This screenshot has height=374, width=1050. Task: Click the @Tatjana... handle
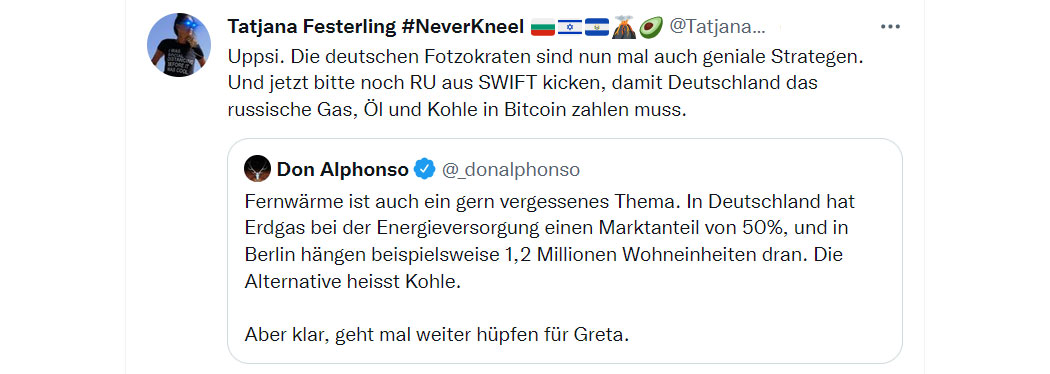click(717, 27)
